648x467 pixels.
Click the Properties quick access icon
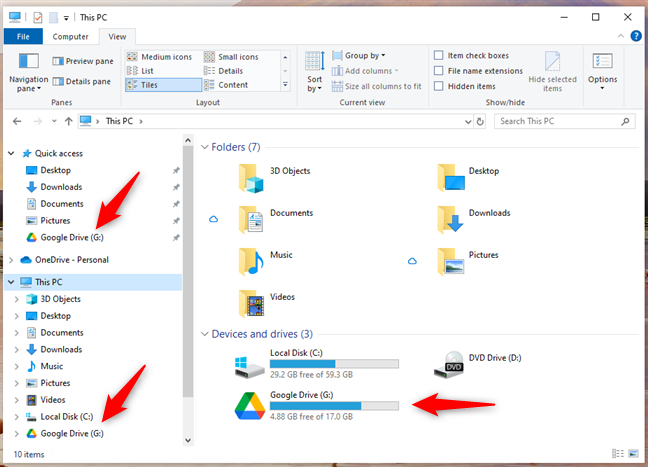tap(38, 17)
